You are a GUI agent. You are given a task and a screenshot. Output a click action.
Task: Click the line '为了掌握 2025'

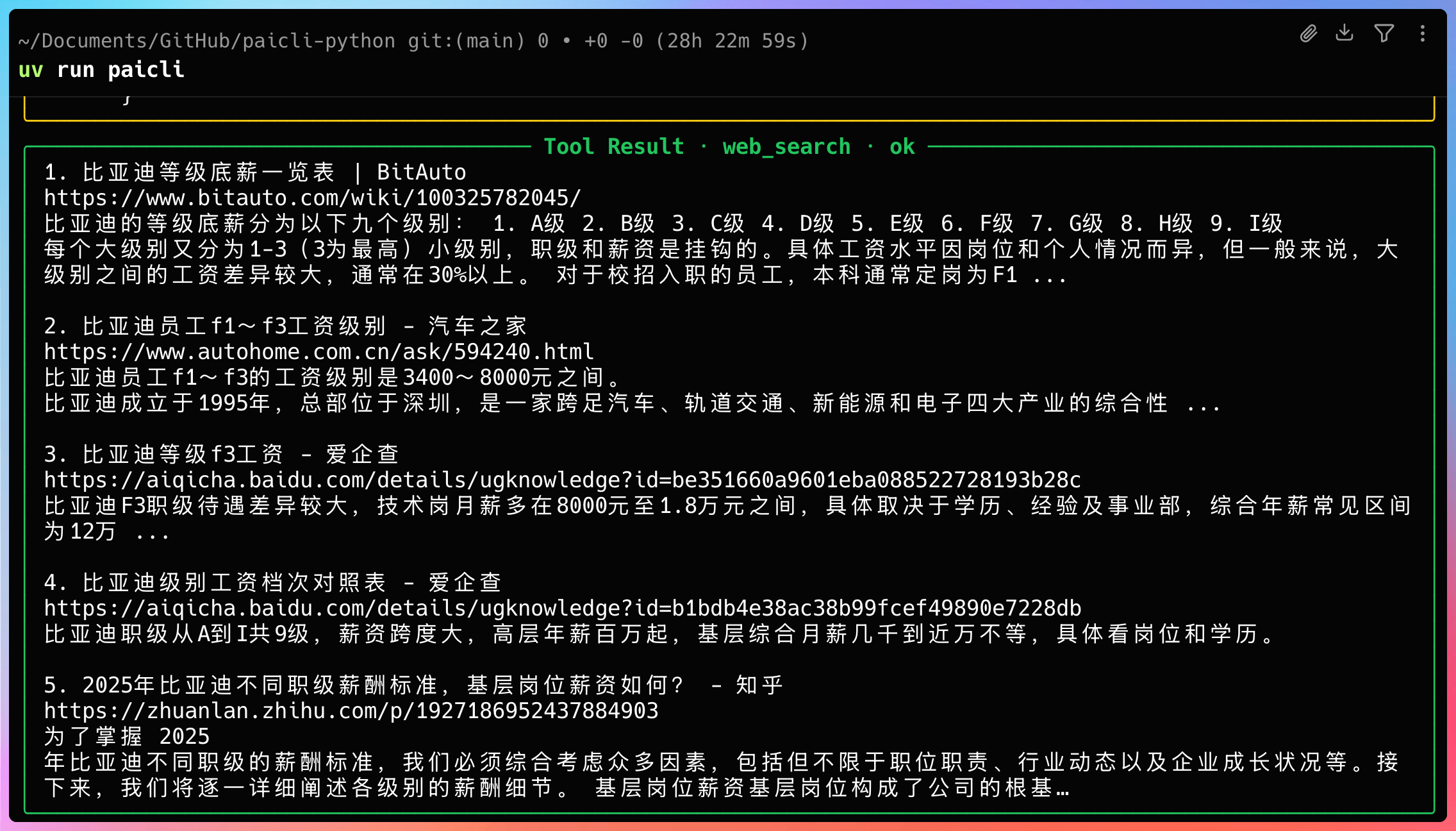127,736
